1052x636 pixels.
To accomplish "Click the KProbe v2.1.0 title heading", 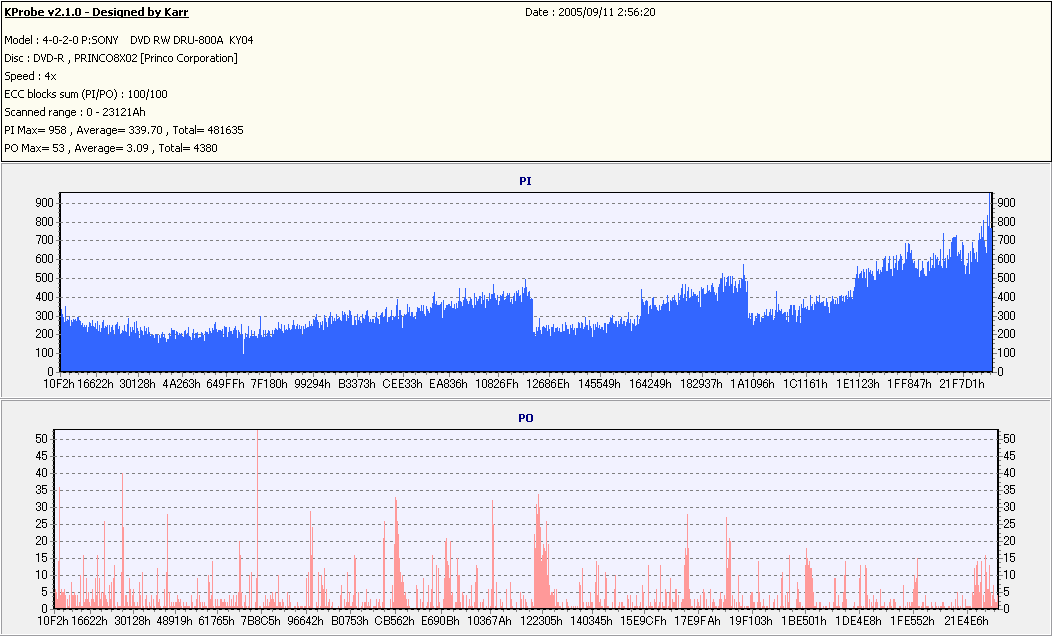I will (96, 13).
